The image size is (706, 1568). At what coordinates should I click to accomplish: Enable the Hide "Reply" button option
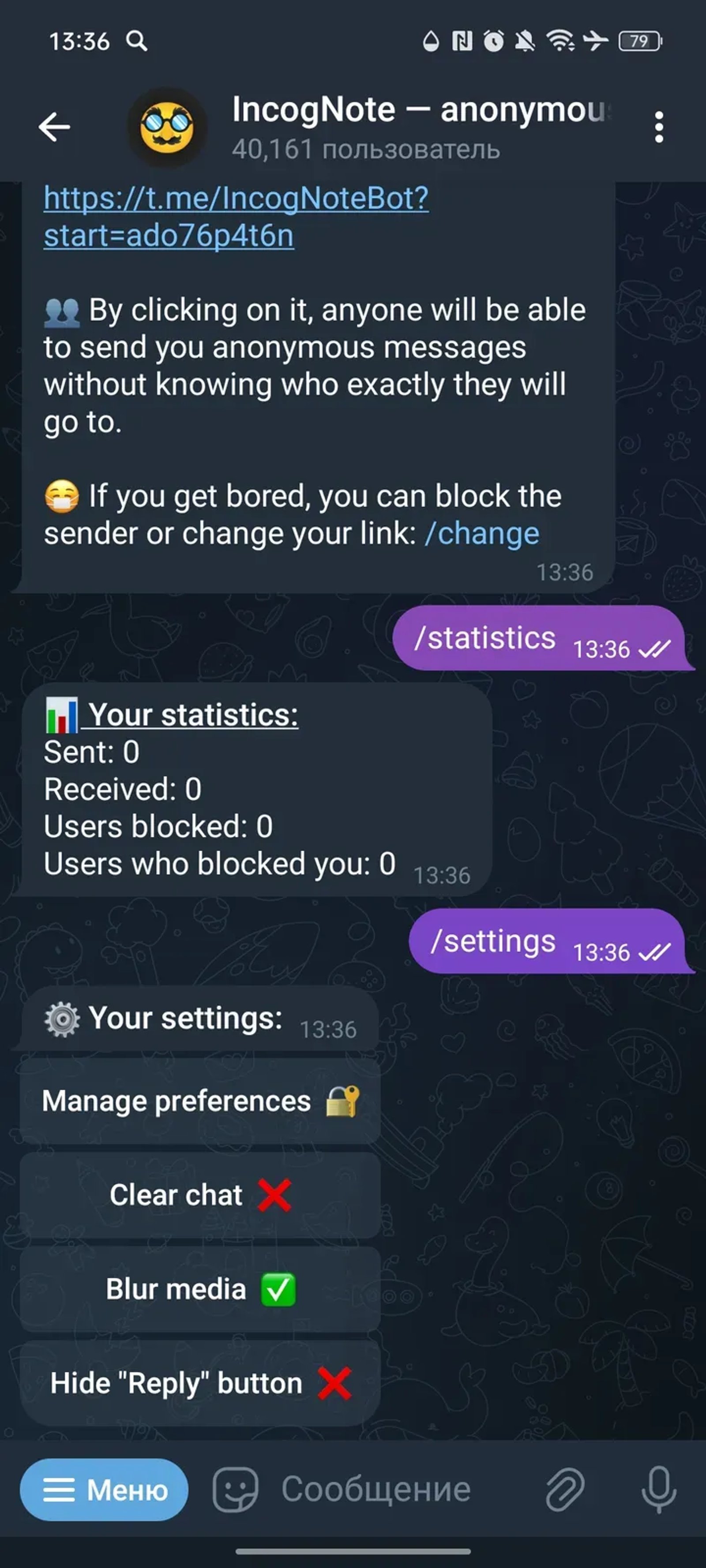[199, 1382]
